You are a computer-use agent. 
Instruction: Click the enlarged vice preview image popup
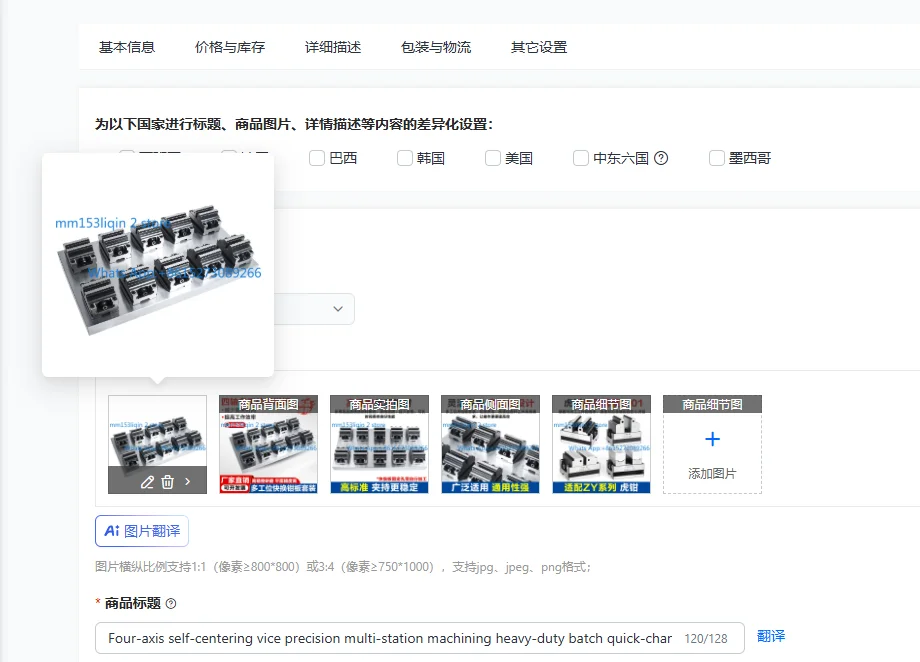click(x=158, y=265)
